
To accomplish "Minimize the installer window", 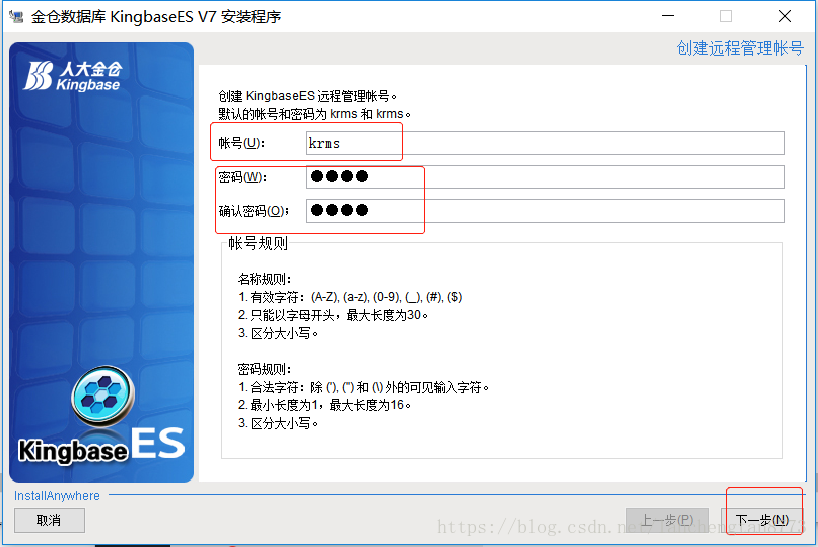I will point(668,16).
